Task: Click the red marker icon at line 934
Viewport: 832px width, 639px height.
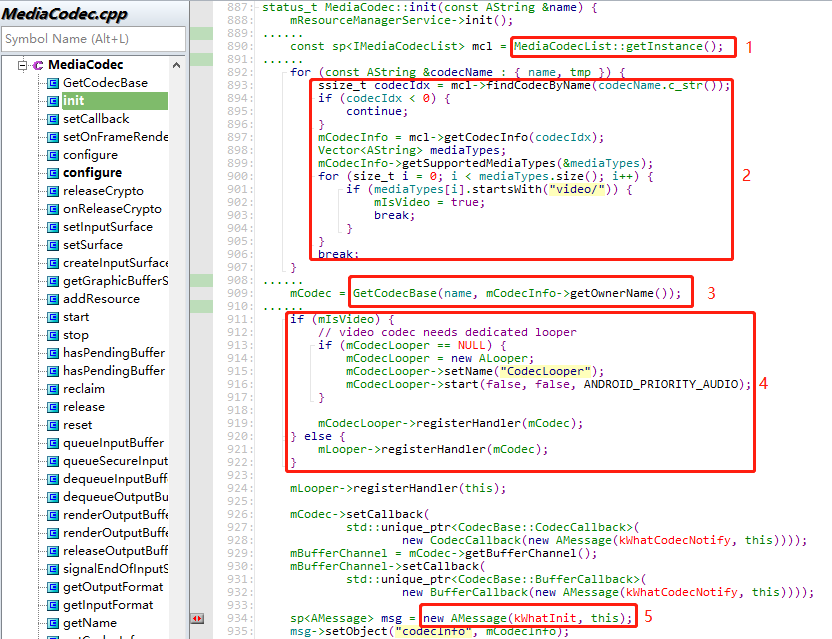Action: 197,618
